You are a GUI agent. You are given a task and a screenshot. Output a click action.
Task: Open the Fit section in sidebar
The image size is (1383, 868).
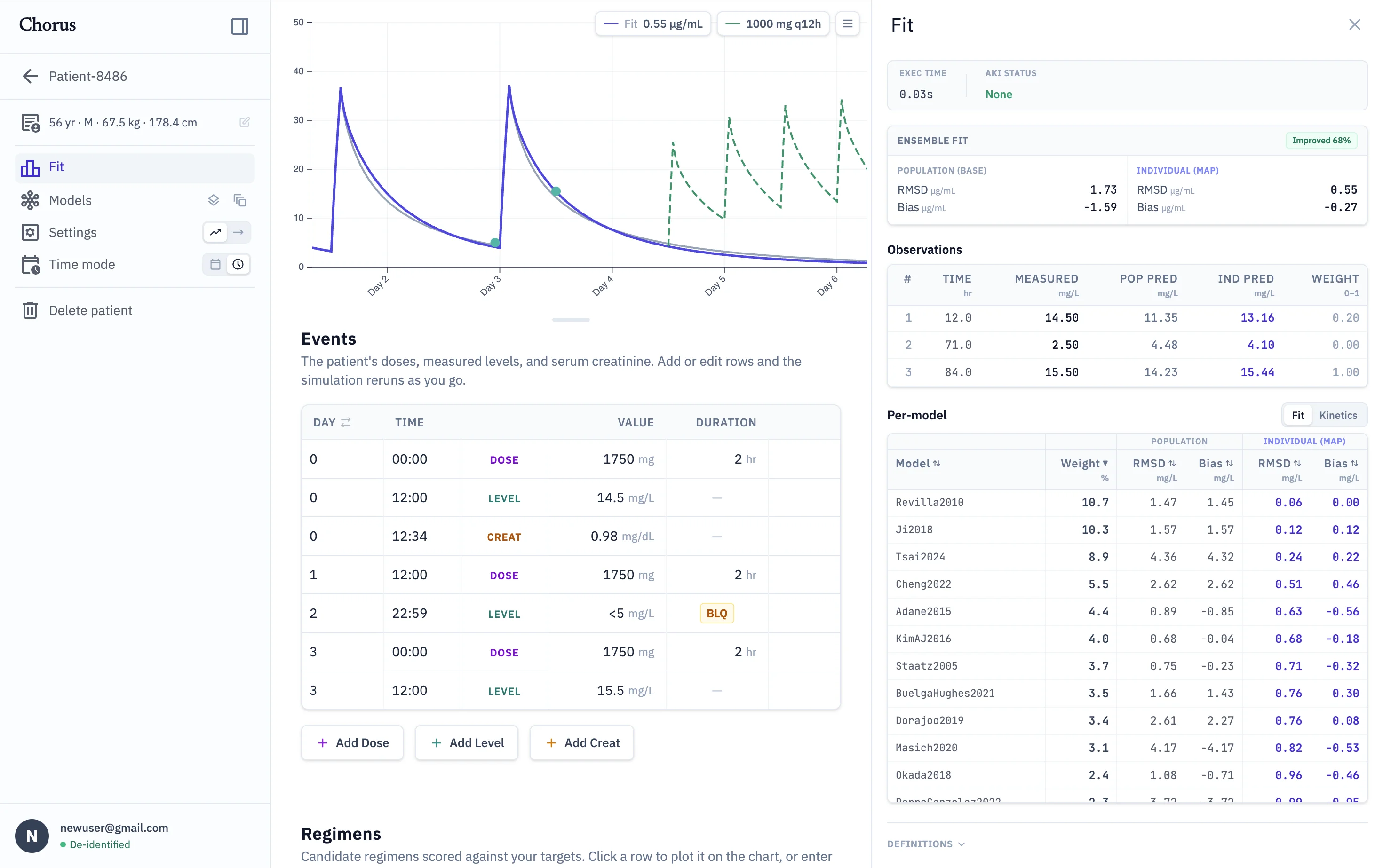coord(135,168)
